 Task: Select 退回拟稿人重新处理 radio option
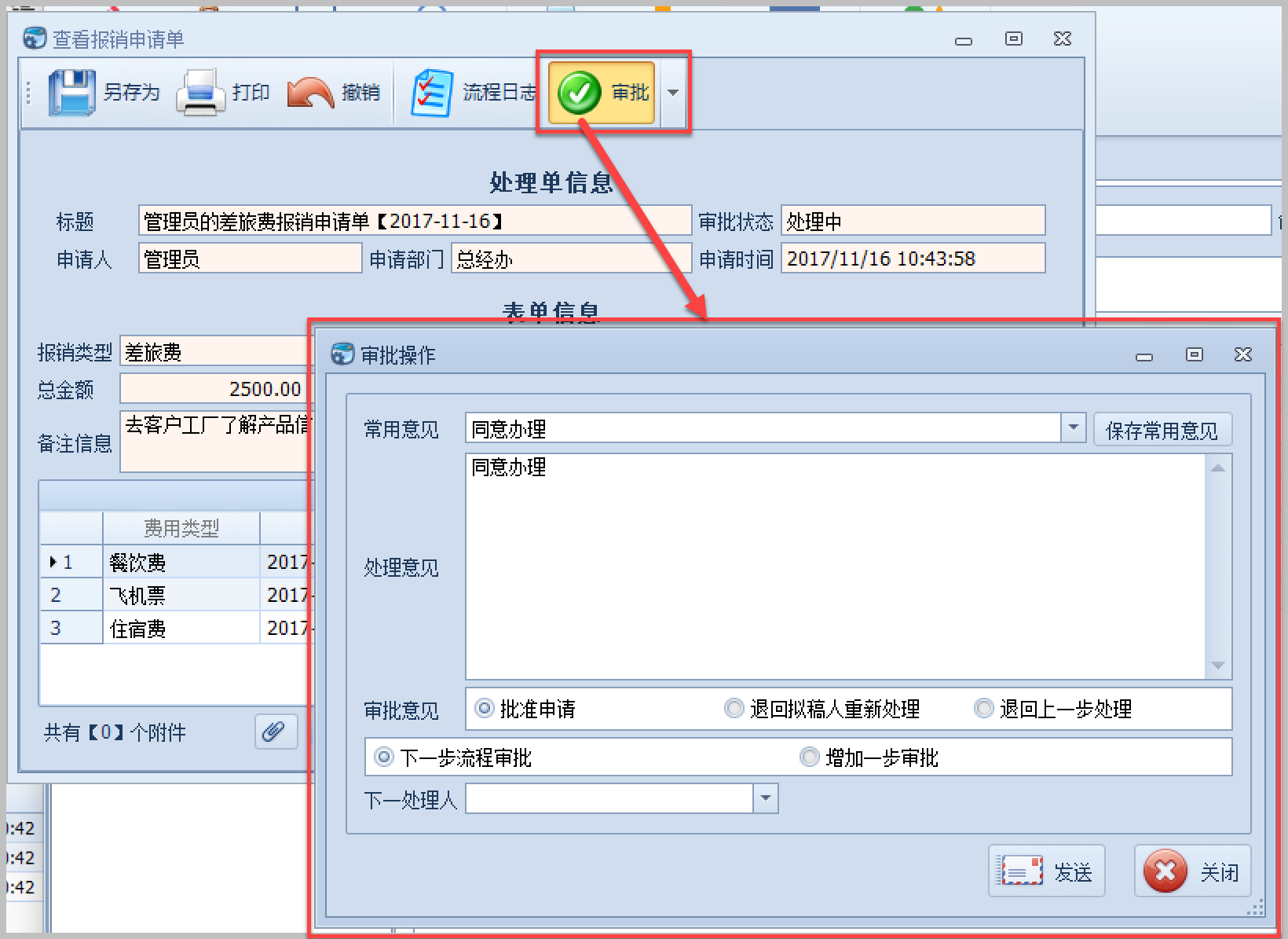(734, 709)
